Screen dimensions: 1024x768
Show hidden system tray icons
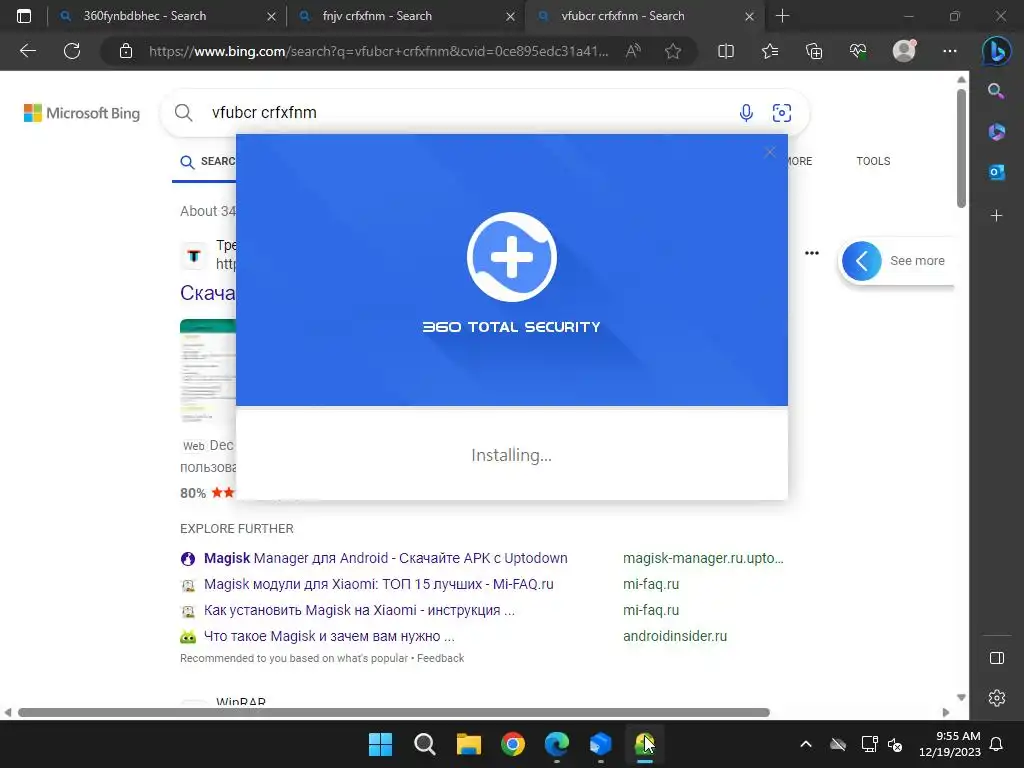pyautogui.click(x=806, y=744)
